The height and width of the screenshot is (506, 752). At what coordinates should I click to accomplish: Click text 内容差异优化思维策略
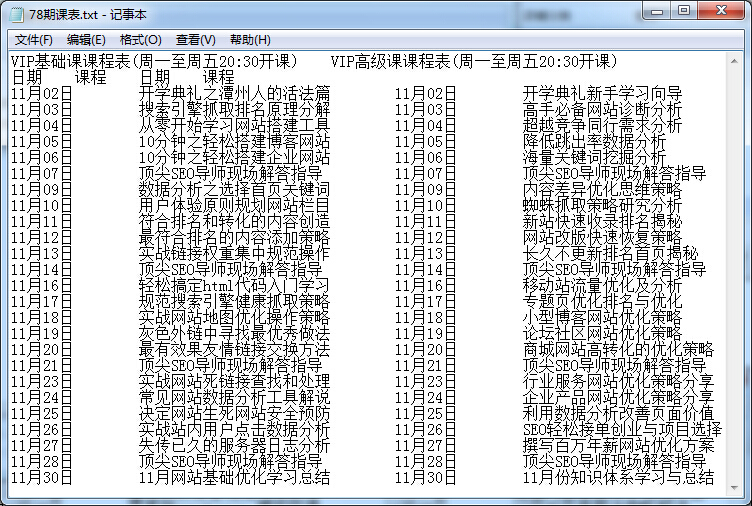point(602,189)
